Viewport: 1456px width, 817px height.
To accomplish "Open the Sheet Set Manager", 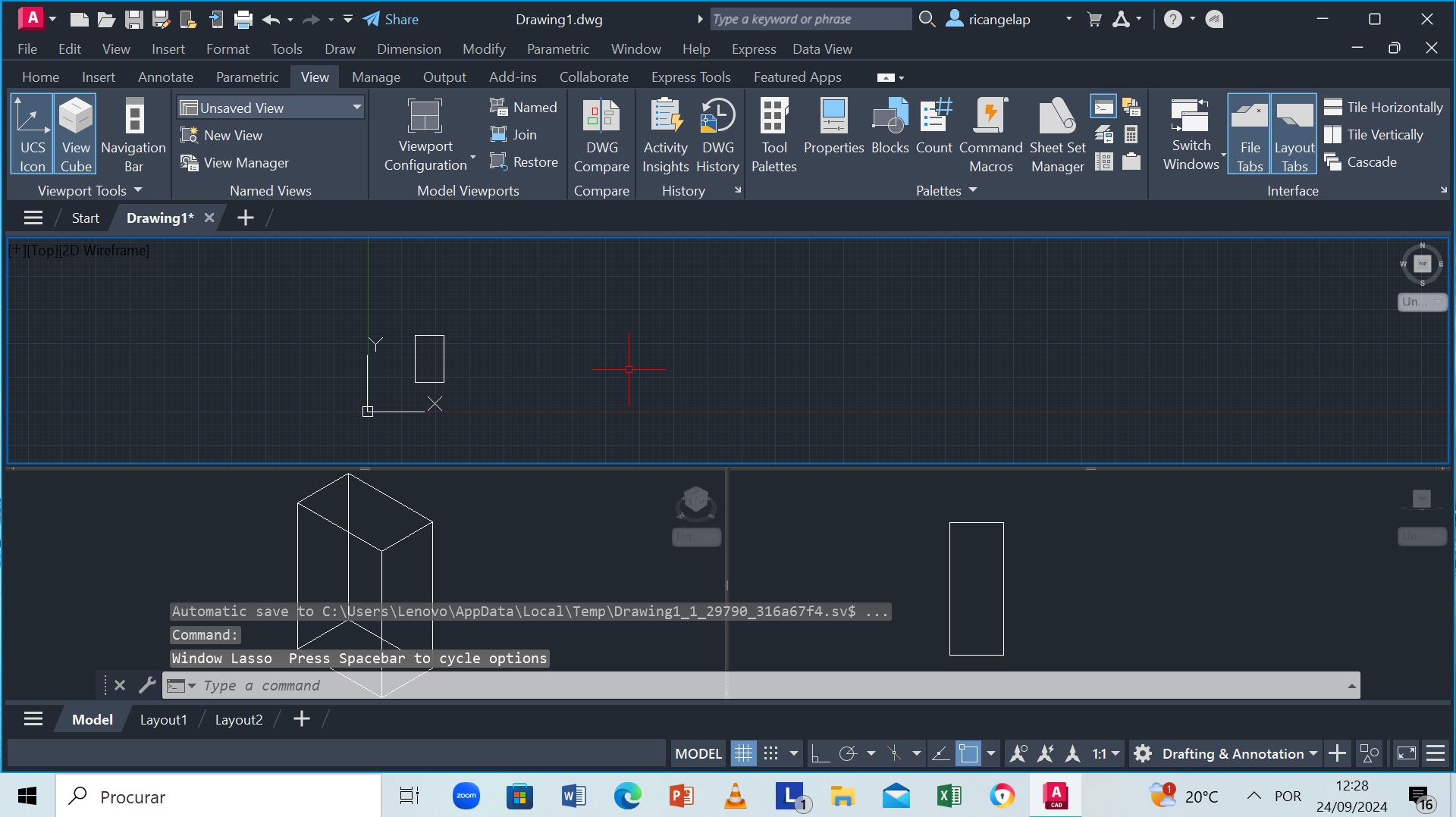I will click(1057, 136).
